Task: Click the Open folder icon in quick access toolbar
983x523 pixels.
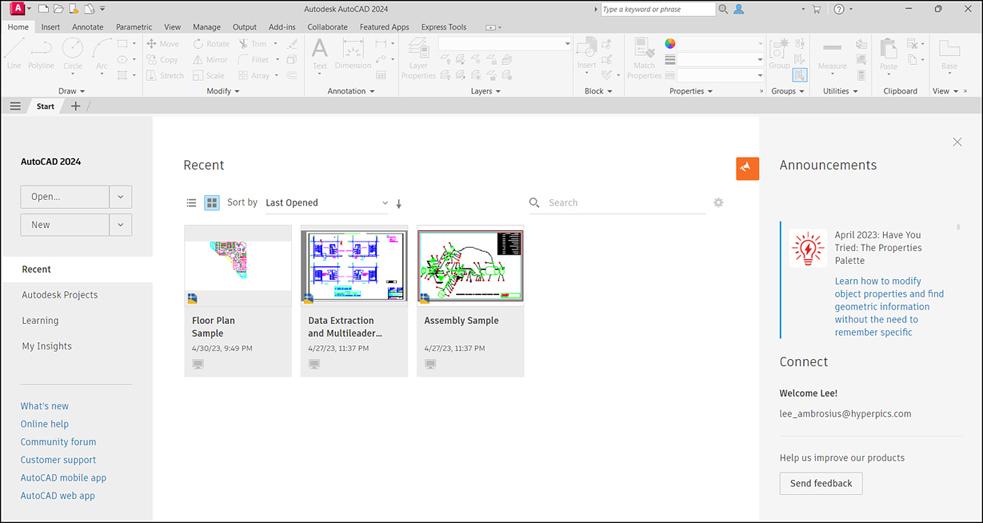Action: pos(58,9)
